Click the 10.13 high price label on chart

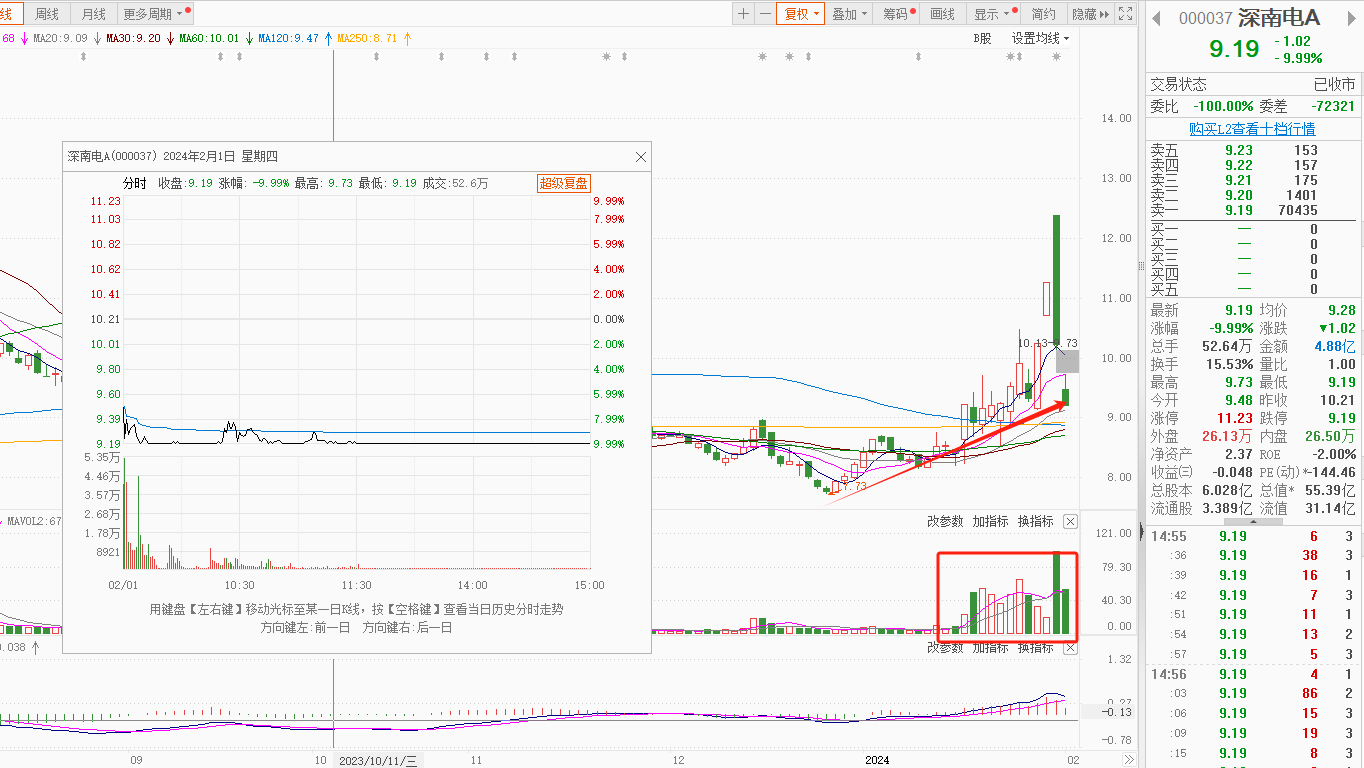[x=1032, y=343]
